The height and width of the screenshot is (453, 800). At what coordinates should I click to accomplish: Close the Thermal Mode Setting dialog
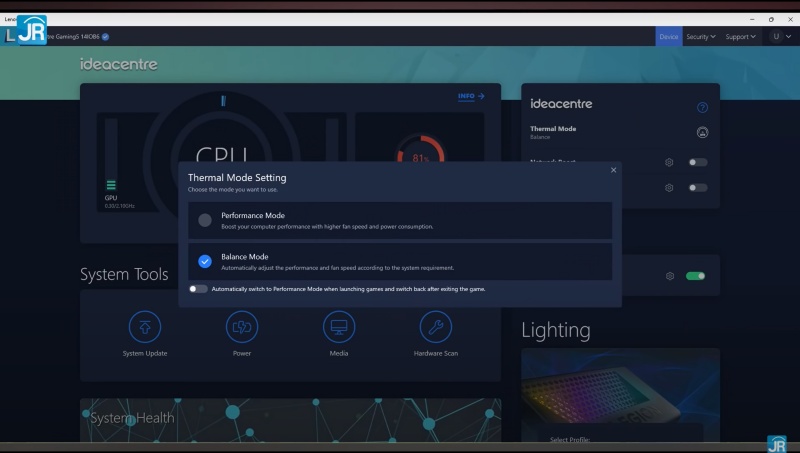tap(613, 170)
